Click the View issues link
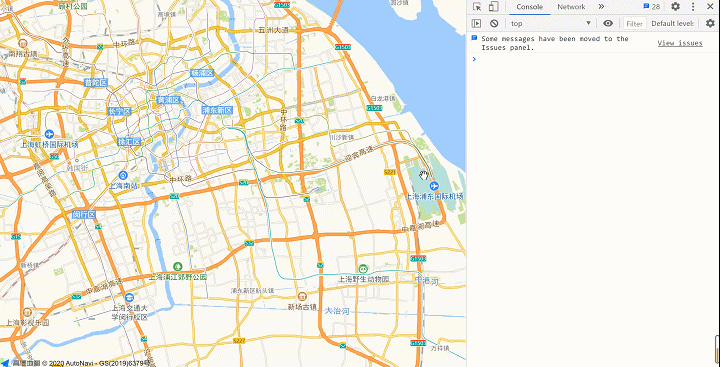The width and height of the screenshot is (720, 367). 680,43
